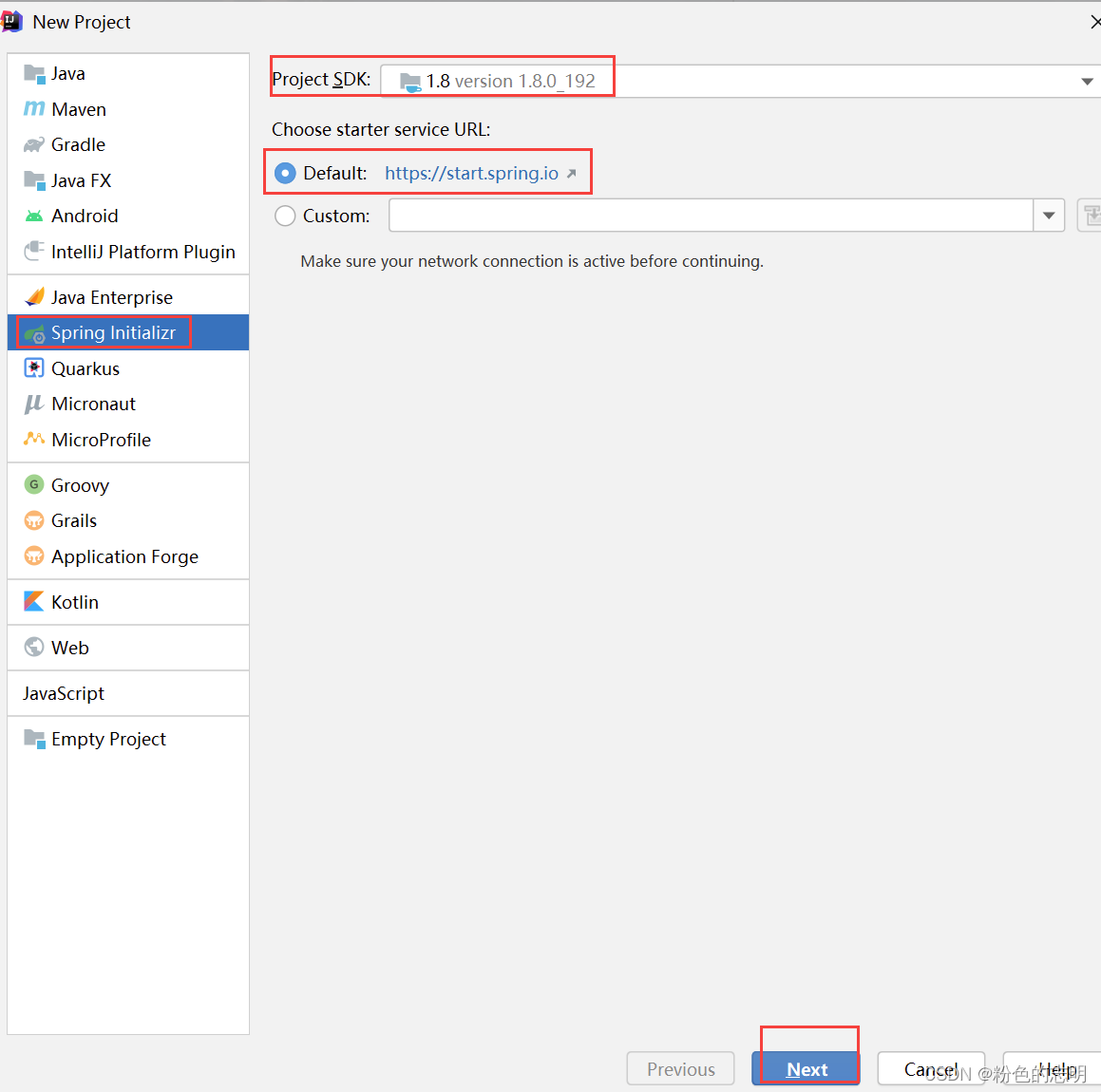Viewport: 1101px width, 1092px height.
Task: Select Maven project type
Action: (128, 109)
